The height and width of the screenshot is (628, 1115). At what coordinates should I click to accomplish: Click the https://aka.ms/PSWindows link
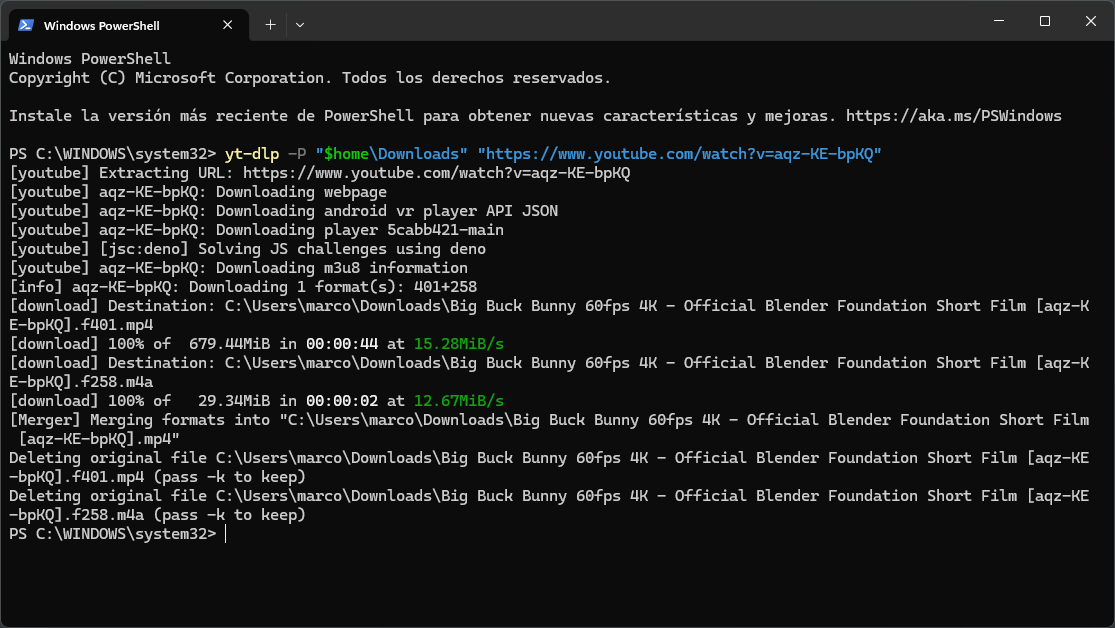(x=954, y=116)
